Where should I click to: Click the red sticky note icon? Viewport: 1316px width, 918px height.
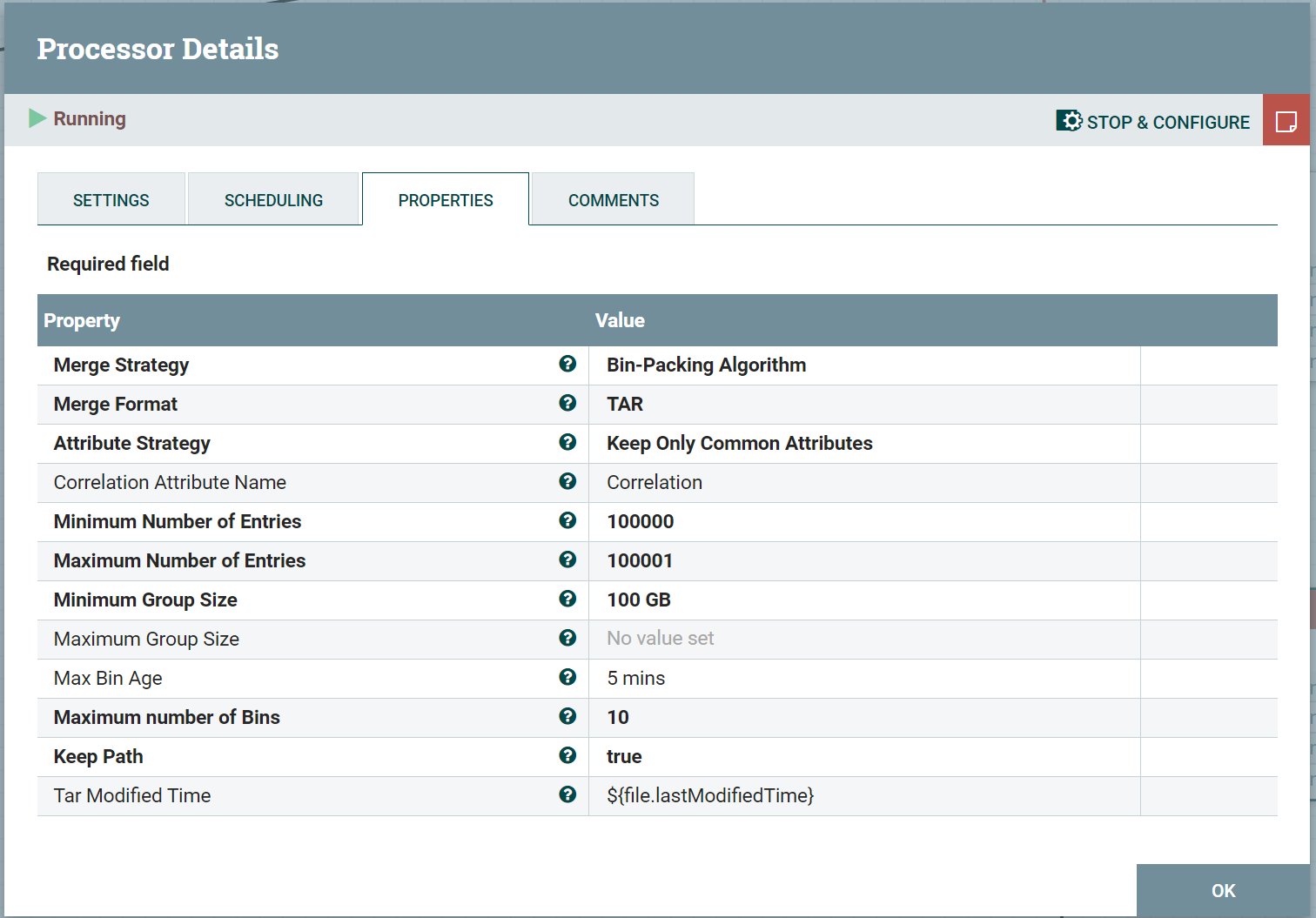point(1287,121)
